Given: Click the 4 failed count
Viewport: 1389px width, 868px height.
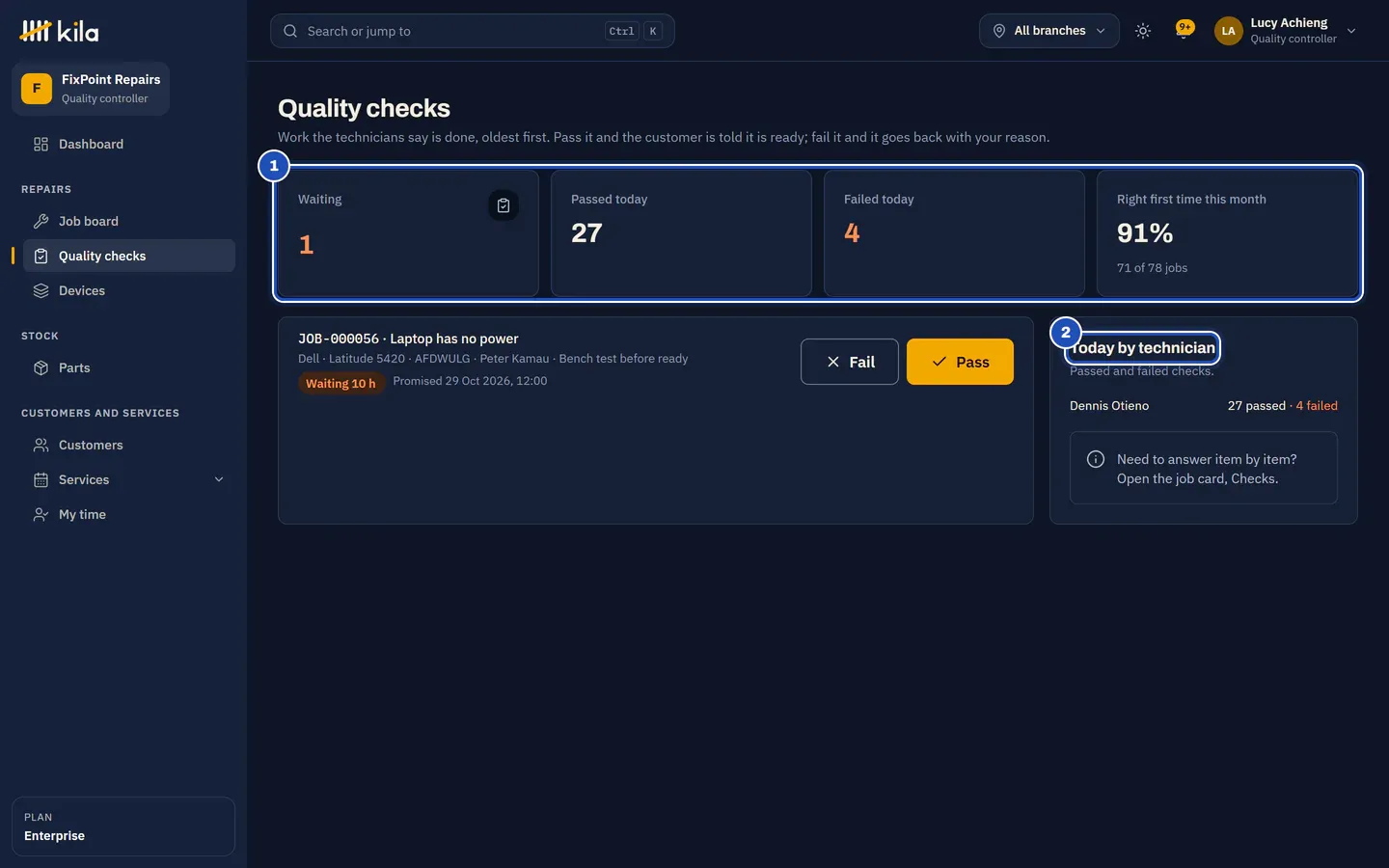Looking at the screenshot, I should [x=1317, y=406].
